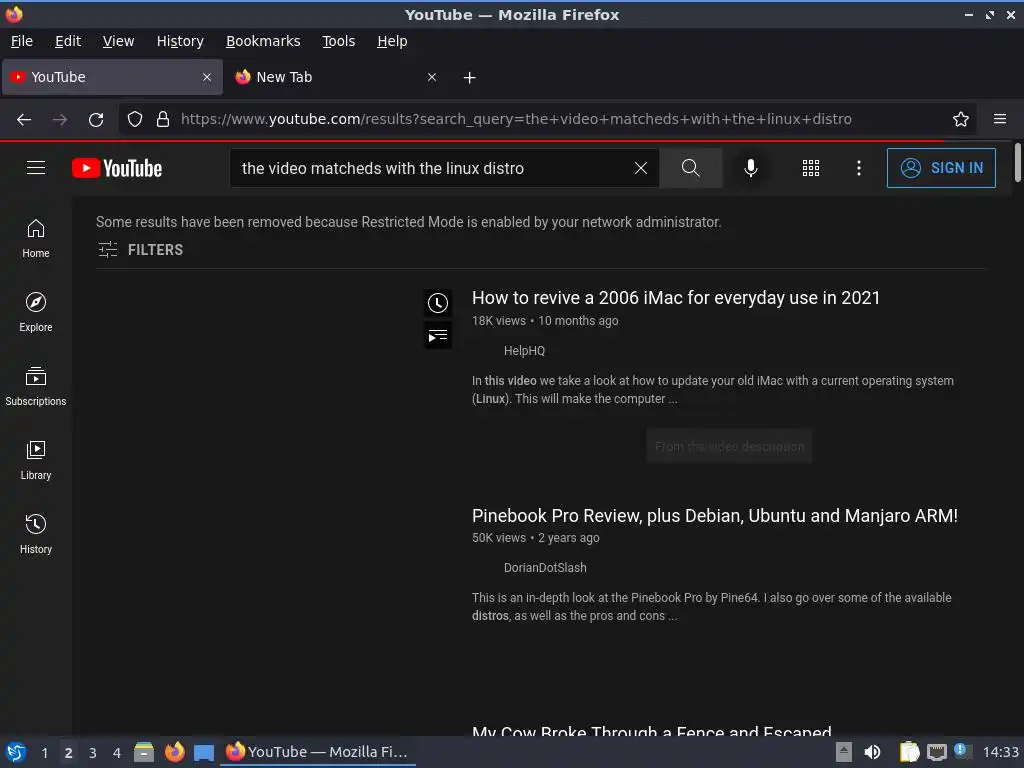Open the tracking protection shield
Viewport: 1024px width, 768px height.
point(135,120)
